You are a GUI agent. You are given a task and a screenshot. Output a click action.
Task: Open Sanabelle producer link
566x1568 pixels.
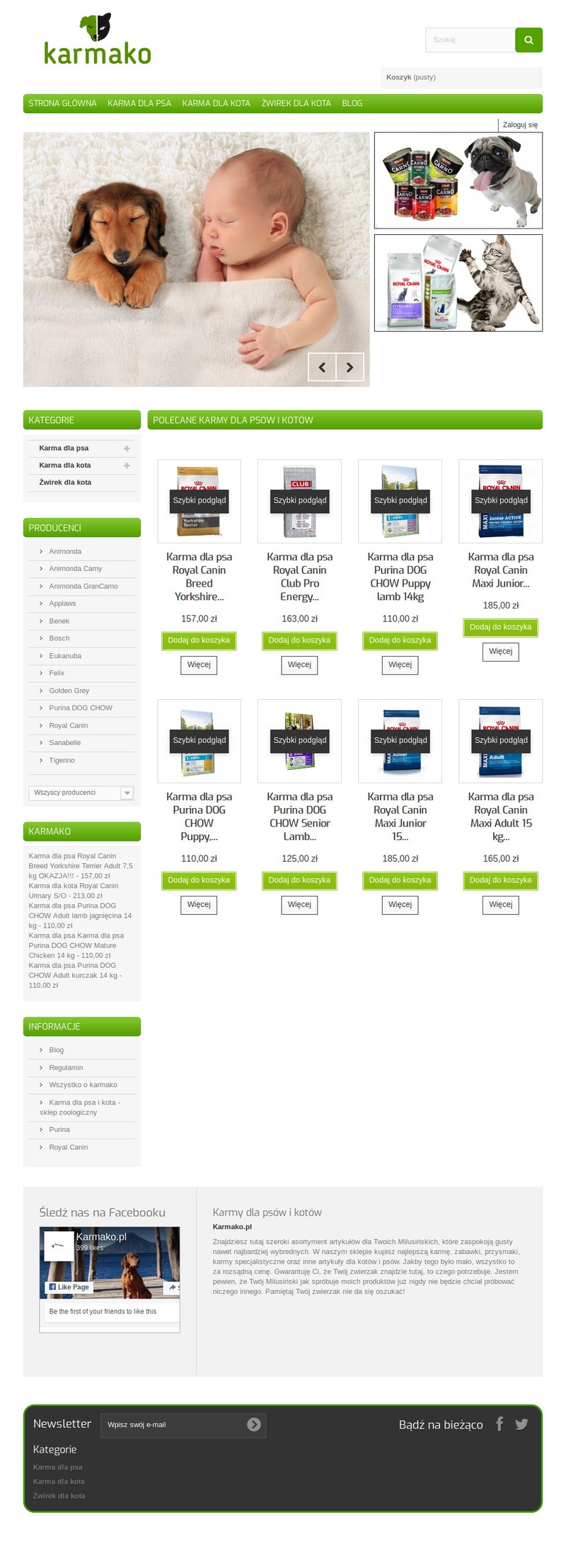coord(65,743)
